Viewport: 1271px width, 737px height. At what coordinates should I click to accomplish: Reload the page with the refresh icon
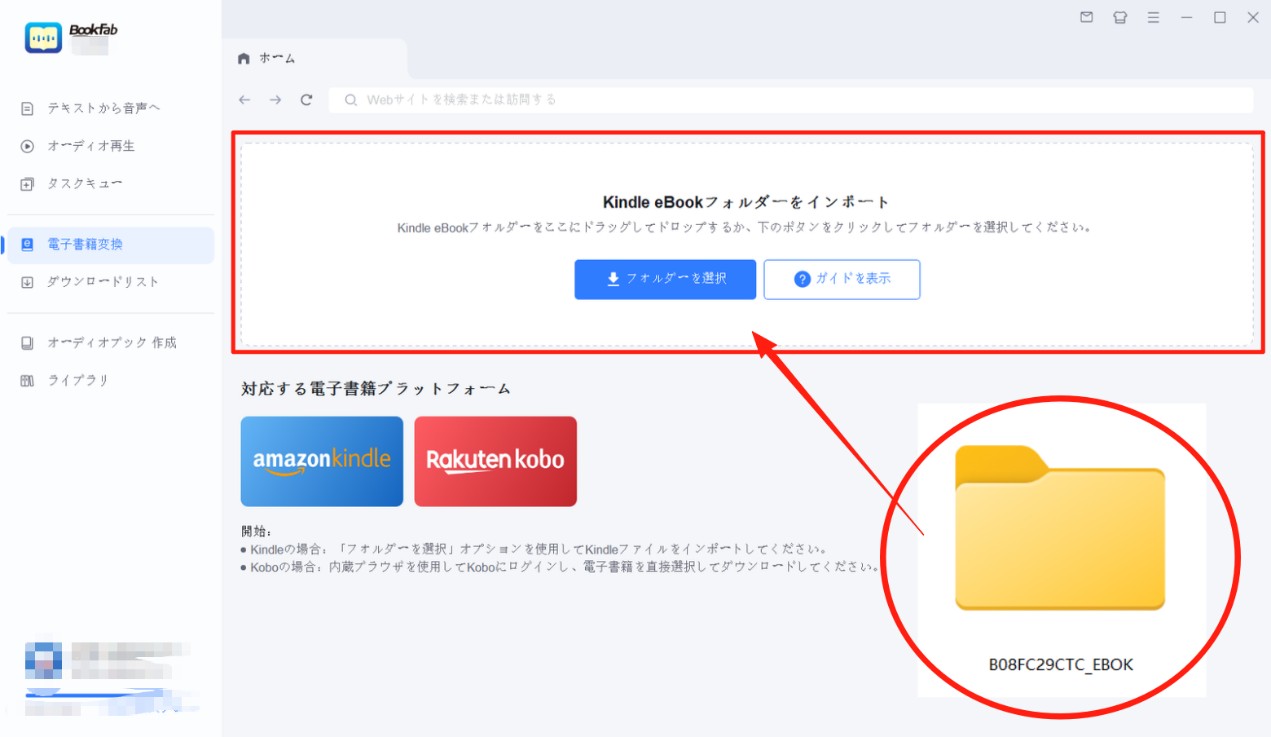307,100
